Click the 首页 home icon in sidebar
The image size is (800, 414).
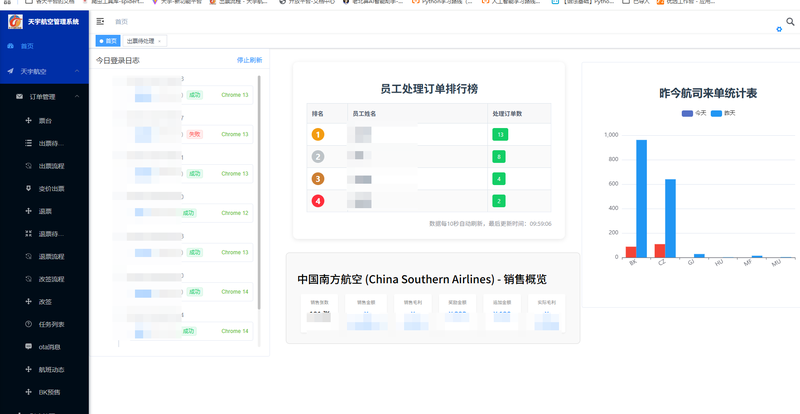coord(10,47)
